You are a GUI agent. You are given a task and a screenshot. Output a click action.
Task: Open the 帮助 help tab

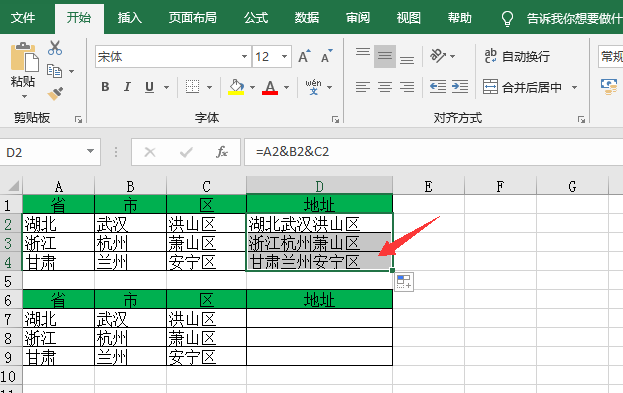tap(459, 18)
